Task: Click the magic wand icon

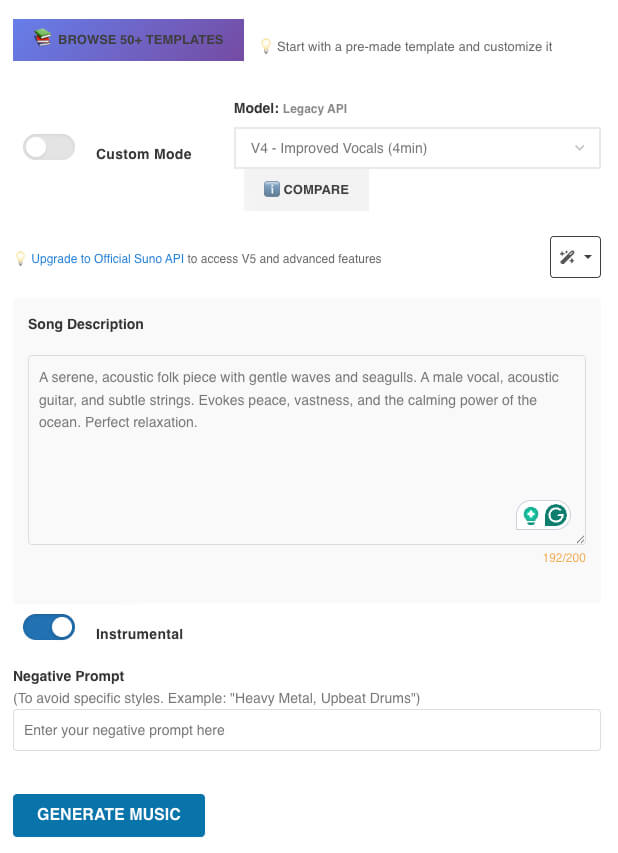Action: point(567,258)
